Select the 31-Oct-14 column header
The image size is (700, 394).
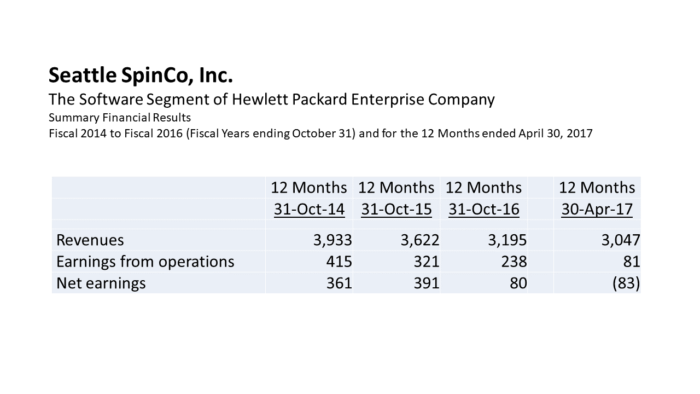[x=309, y=209]
